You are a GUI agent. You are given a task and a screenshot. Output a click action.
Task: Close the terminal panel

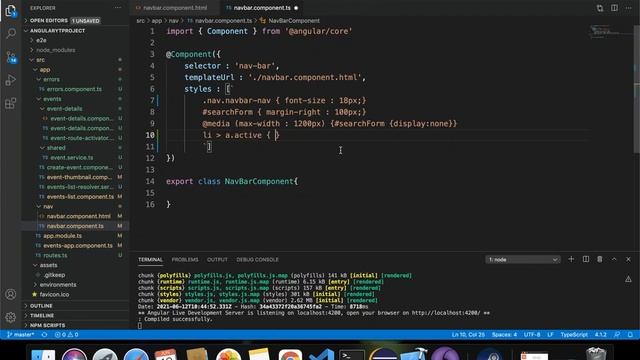628,259
